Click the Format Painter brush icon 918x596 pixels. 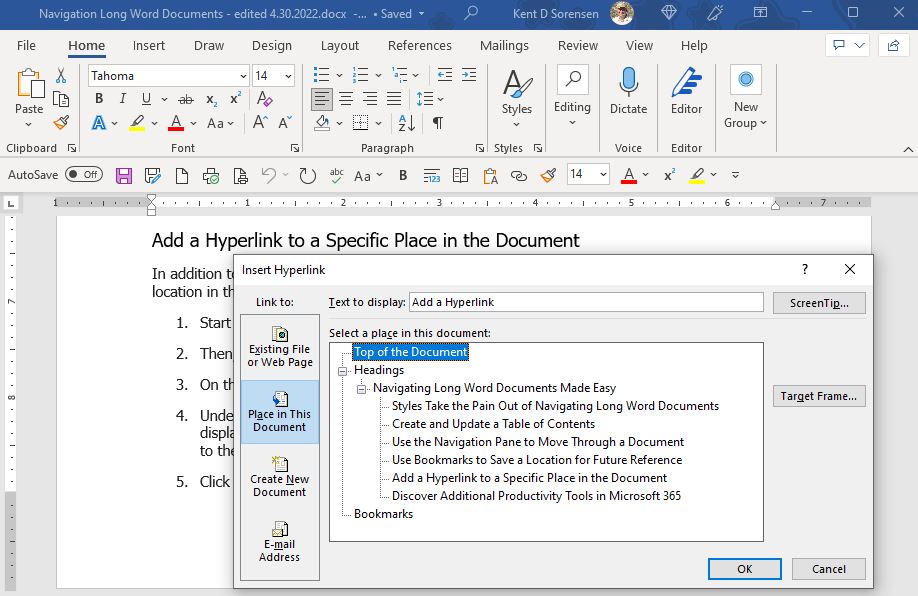coord(61,123)
